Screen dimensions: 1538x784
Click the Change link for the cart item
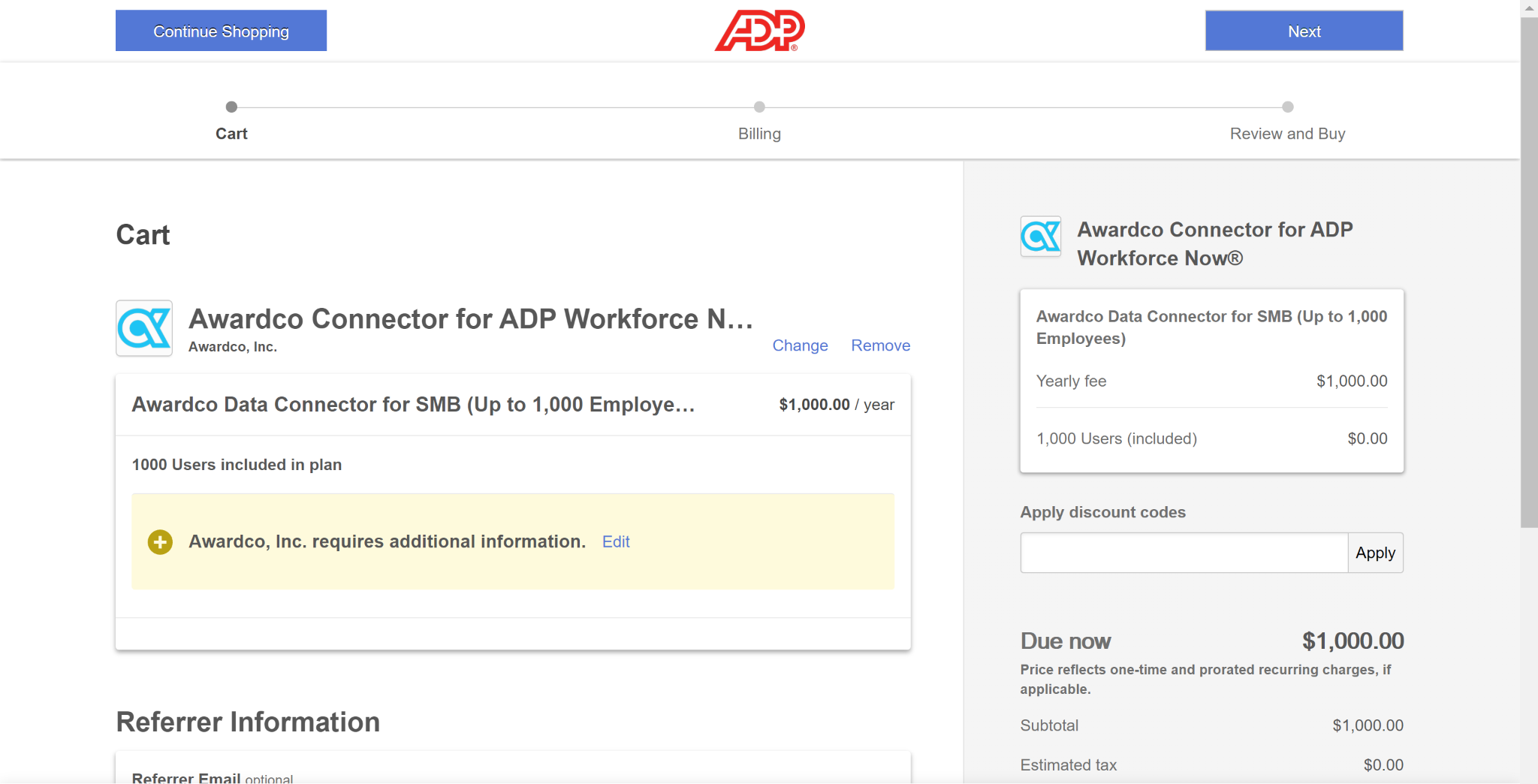800,345
